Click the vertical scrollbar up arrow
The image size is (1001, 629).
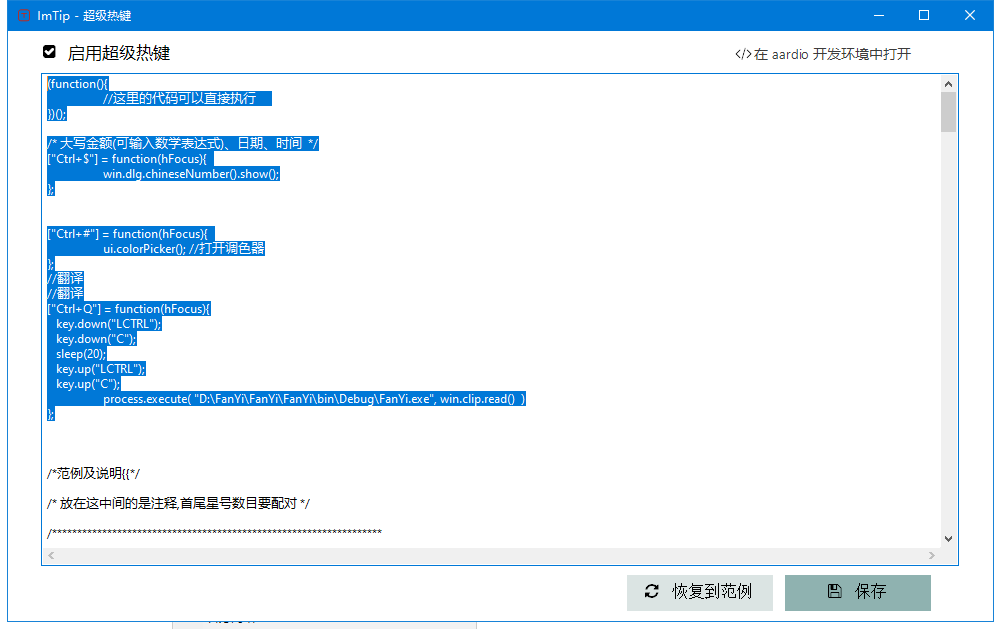click(948, 84)
